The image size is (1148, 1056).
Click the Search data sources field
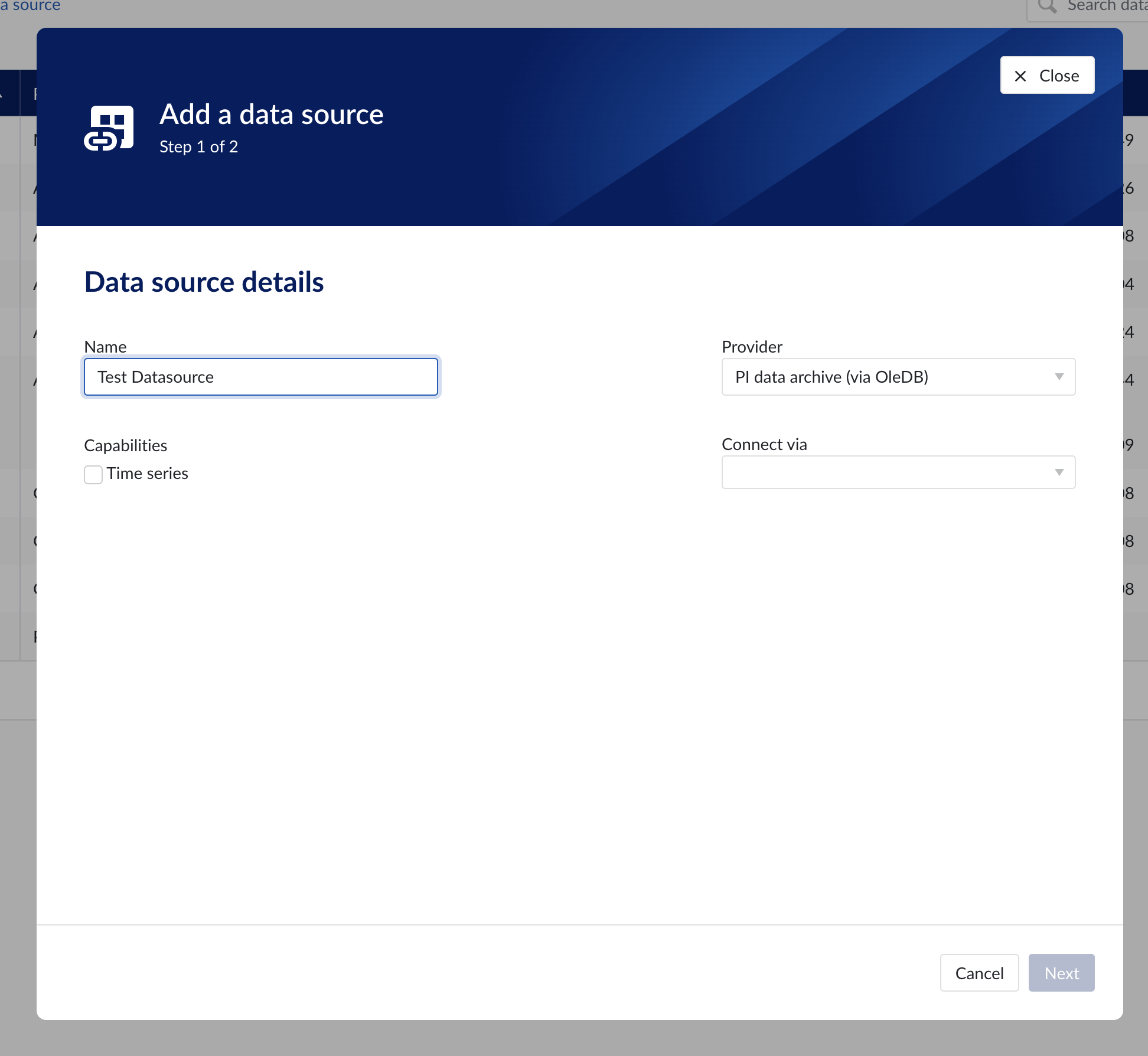click(x=1098, y=6)
